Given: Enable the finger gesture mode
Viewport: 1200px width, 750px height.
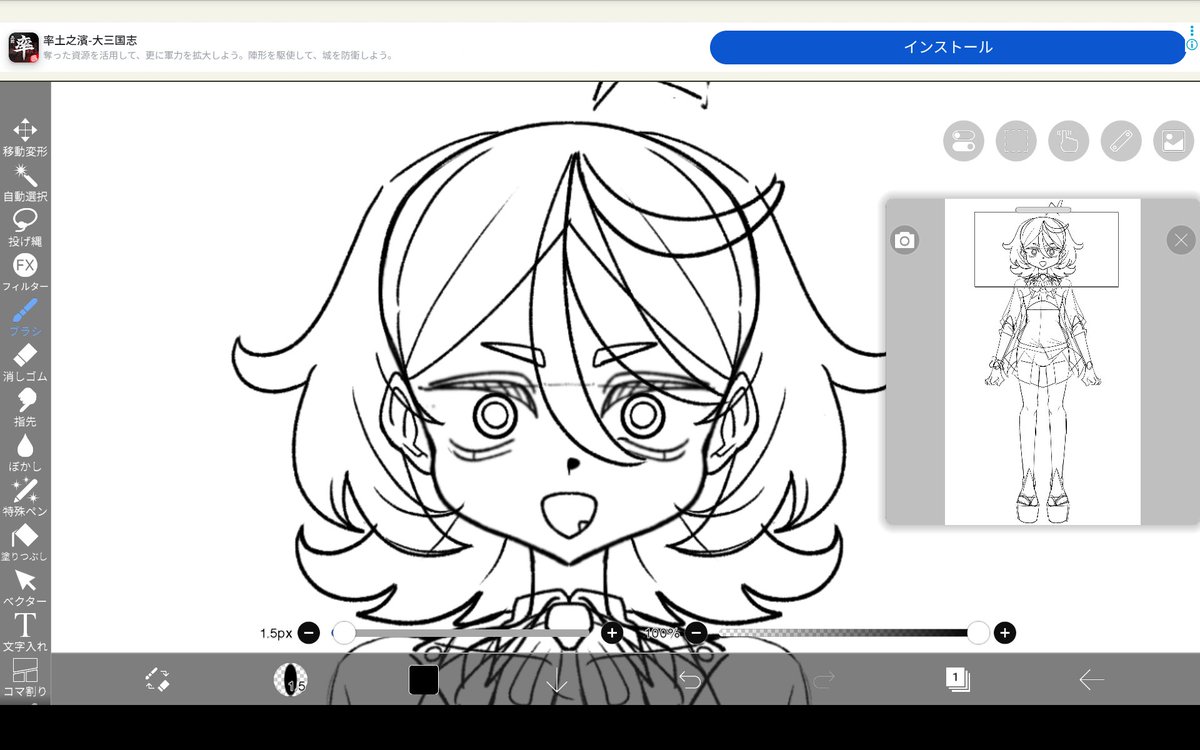Looking at the screenshot, I should (x=1068, y=140).
